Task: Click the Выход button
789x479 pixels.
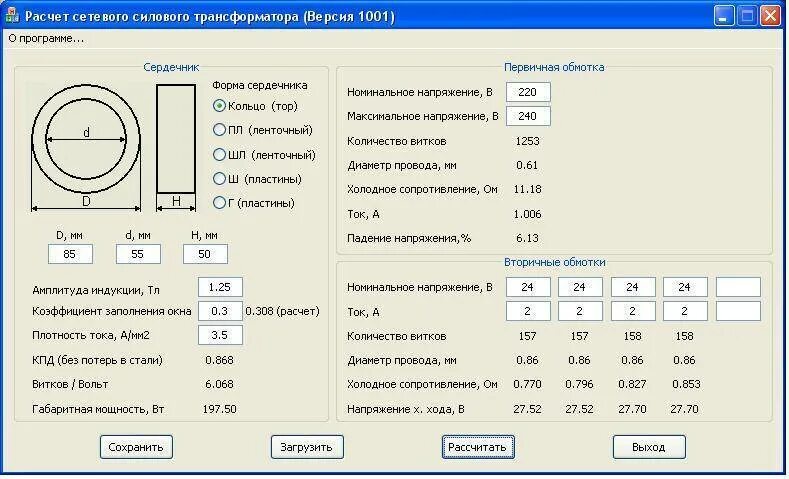Action: click(x=649, y=447)
